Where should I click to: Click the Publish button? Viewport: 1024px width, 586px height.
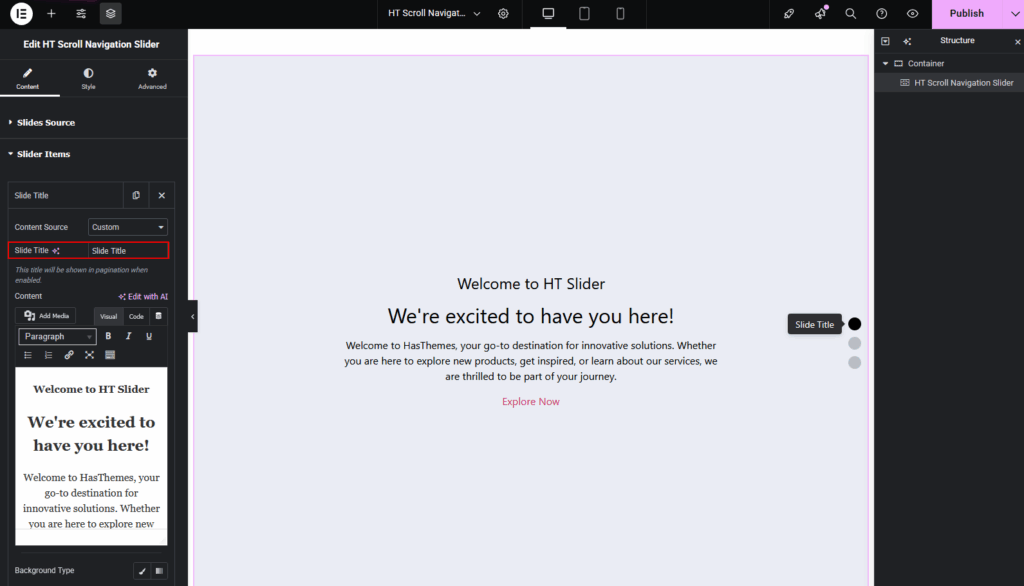point(966,14)
